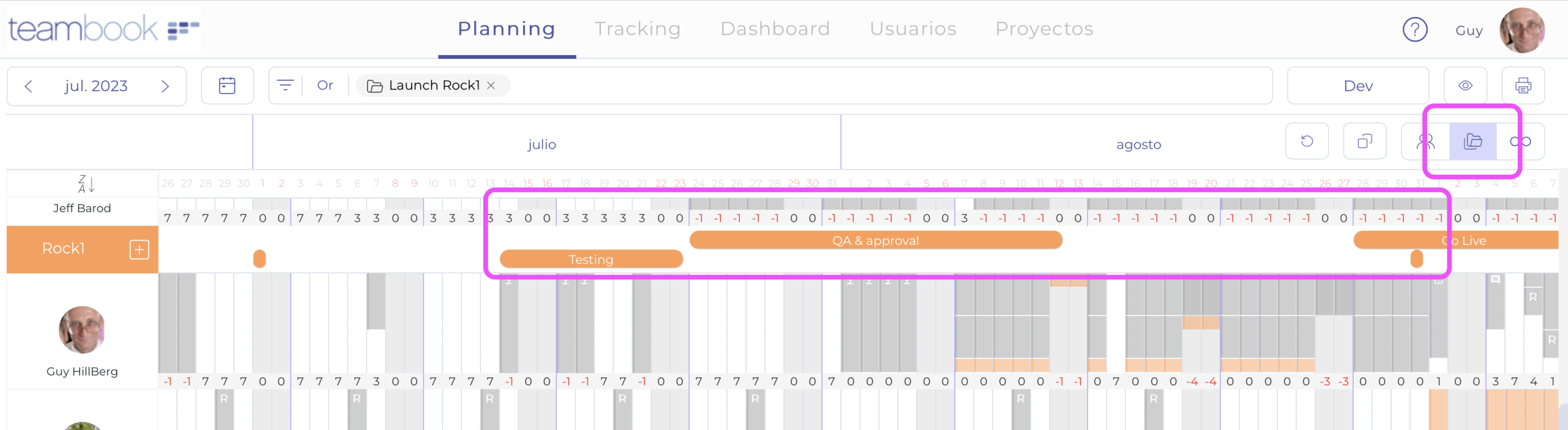This screenshot has height=430, width=1568.
Task: Click the plus icon on Rock1 row
Action: 139,249
